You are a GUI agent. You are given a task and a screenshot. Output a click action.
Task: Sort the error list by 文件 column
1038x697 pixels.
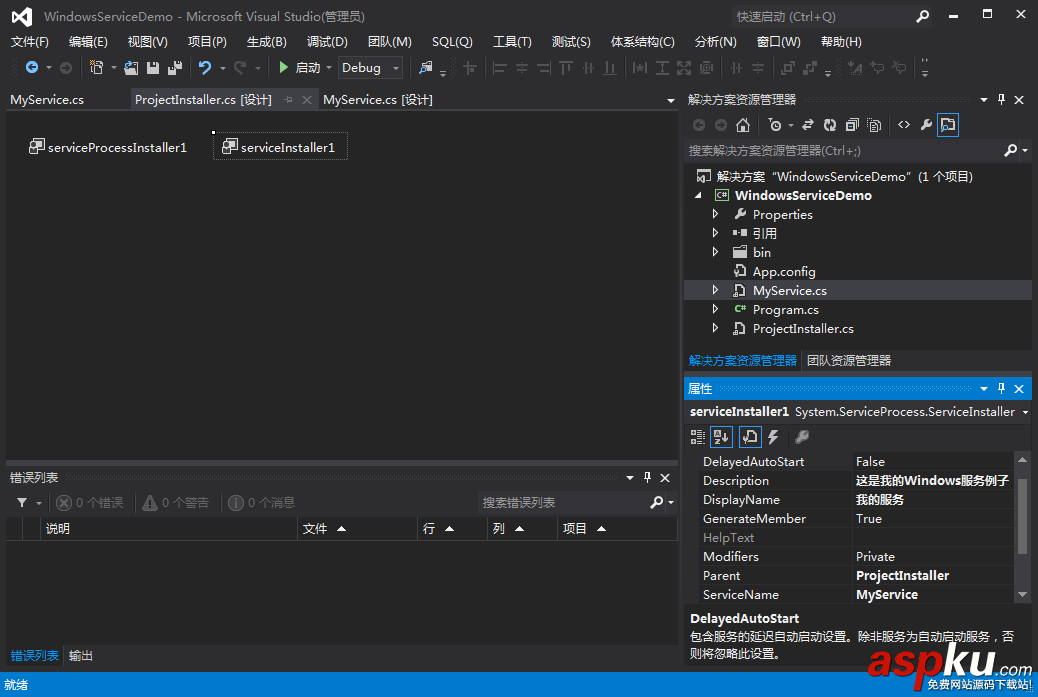357,528
